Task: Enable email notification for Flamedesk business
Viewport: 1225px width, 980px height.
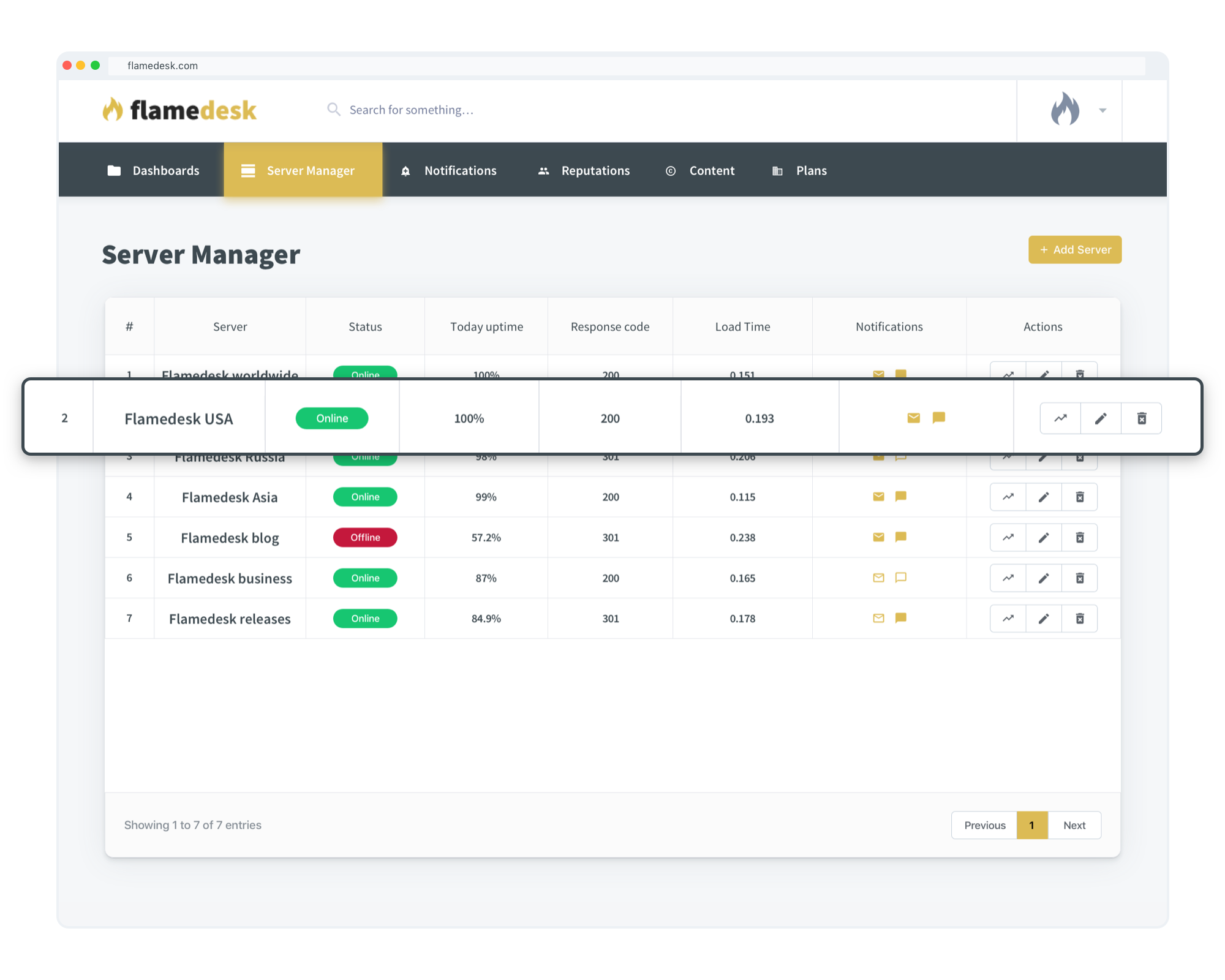Action: (878, 577)
